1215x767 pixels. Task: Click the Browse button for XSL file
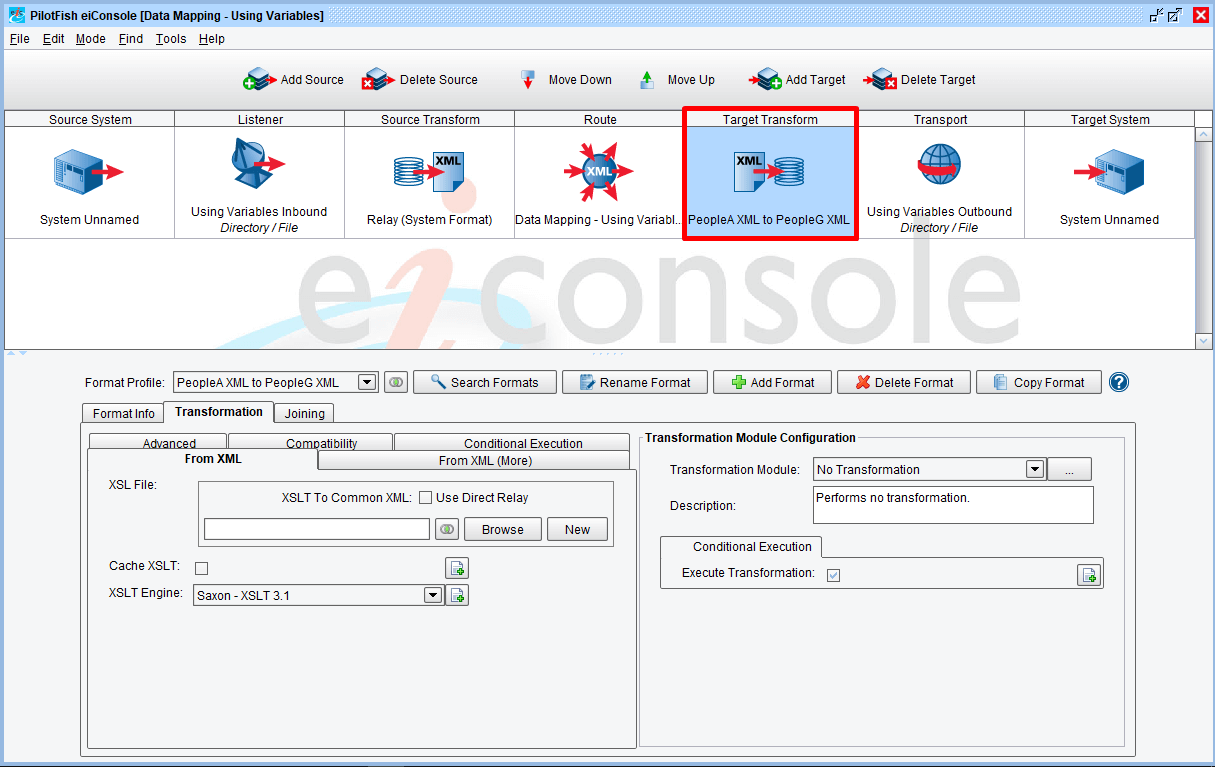[502, 530]
